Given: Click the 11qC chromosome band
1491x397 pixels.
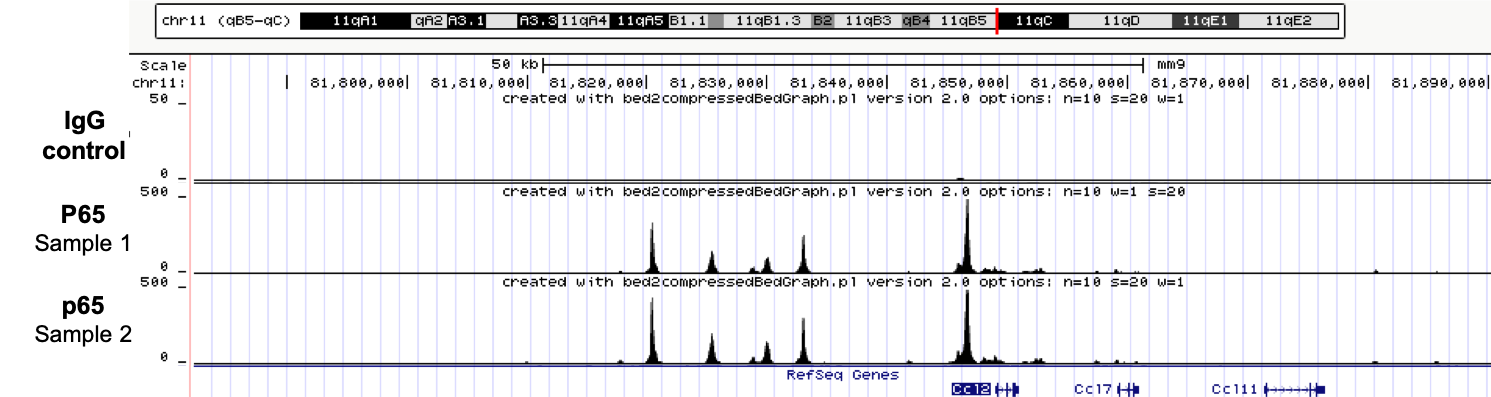Looking at the screenshot, I should [1033, 20].
